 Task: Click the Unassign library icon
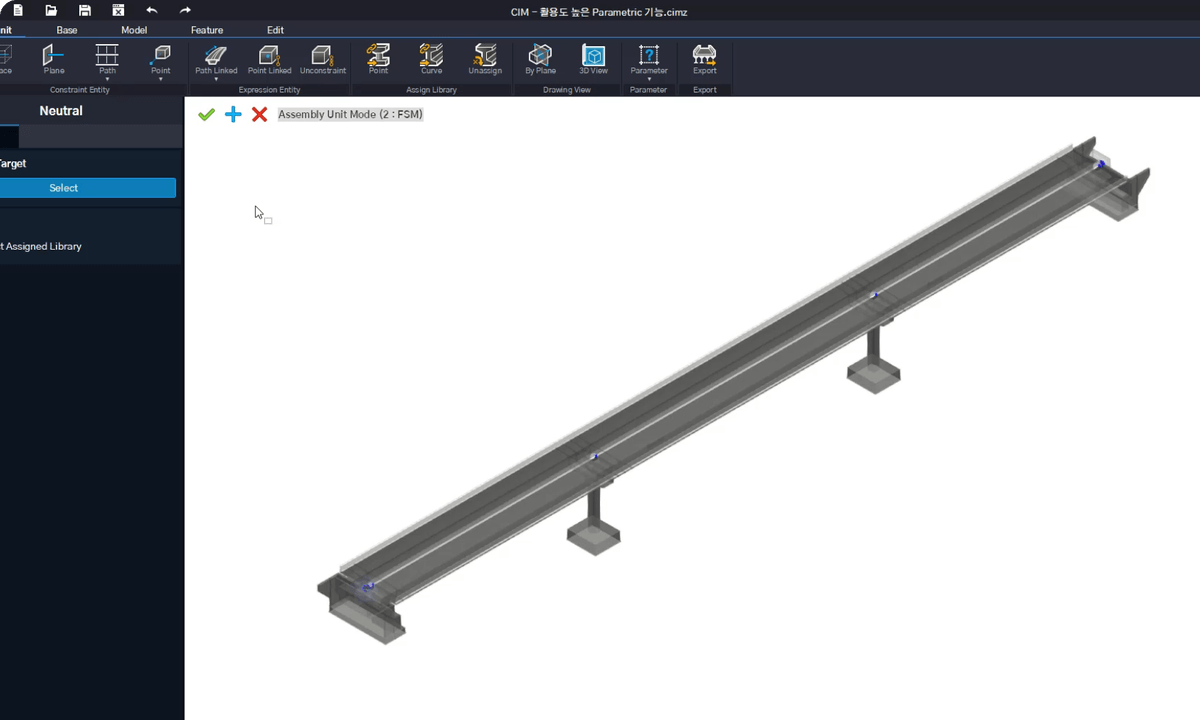point(485,58)
